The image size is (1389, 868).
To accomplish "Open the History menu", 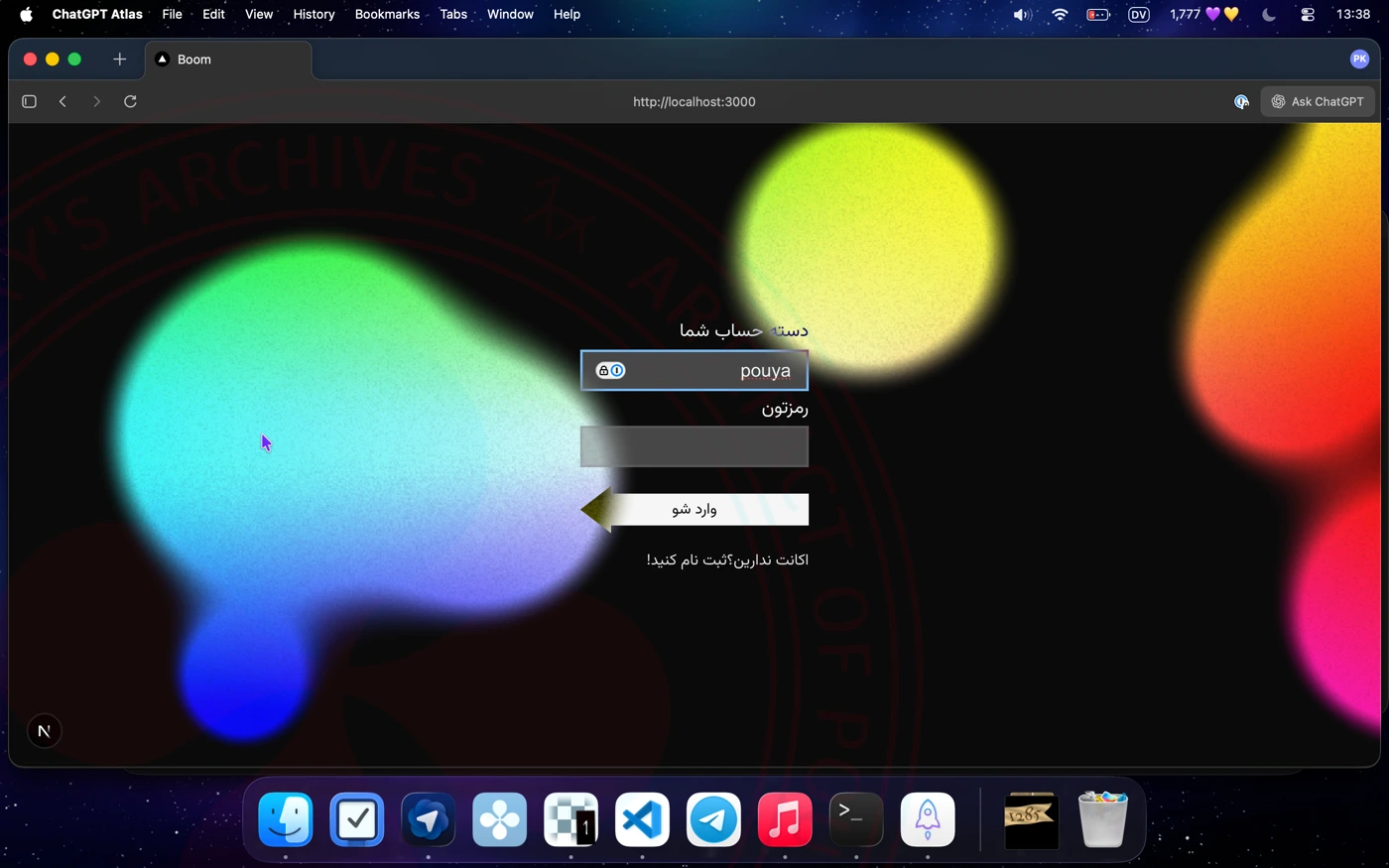I will pos(314,14).
